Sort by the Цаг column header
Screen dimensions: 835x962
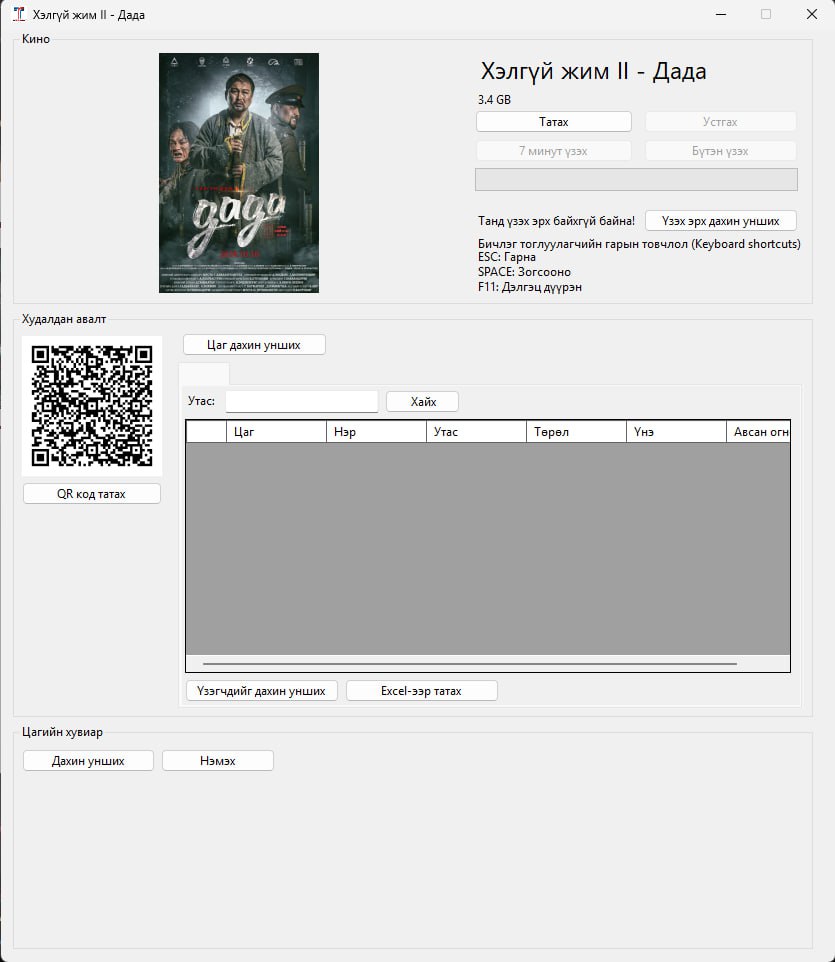point(276,432)
